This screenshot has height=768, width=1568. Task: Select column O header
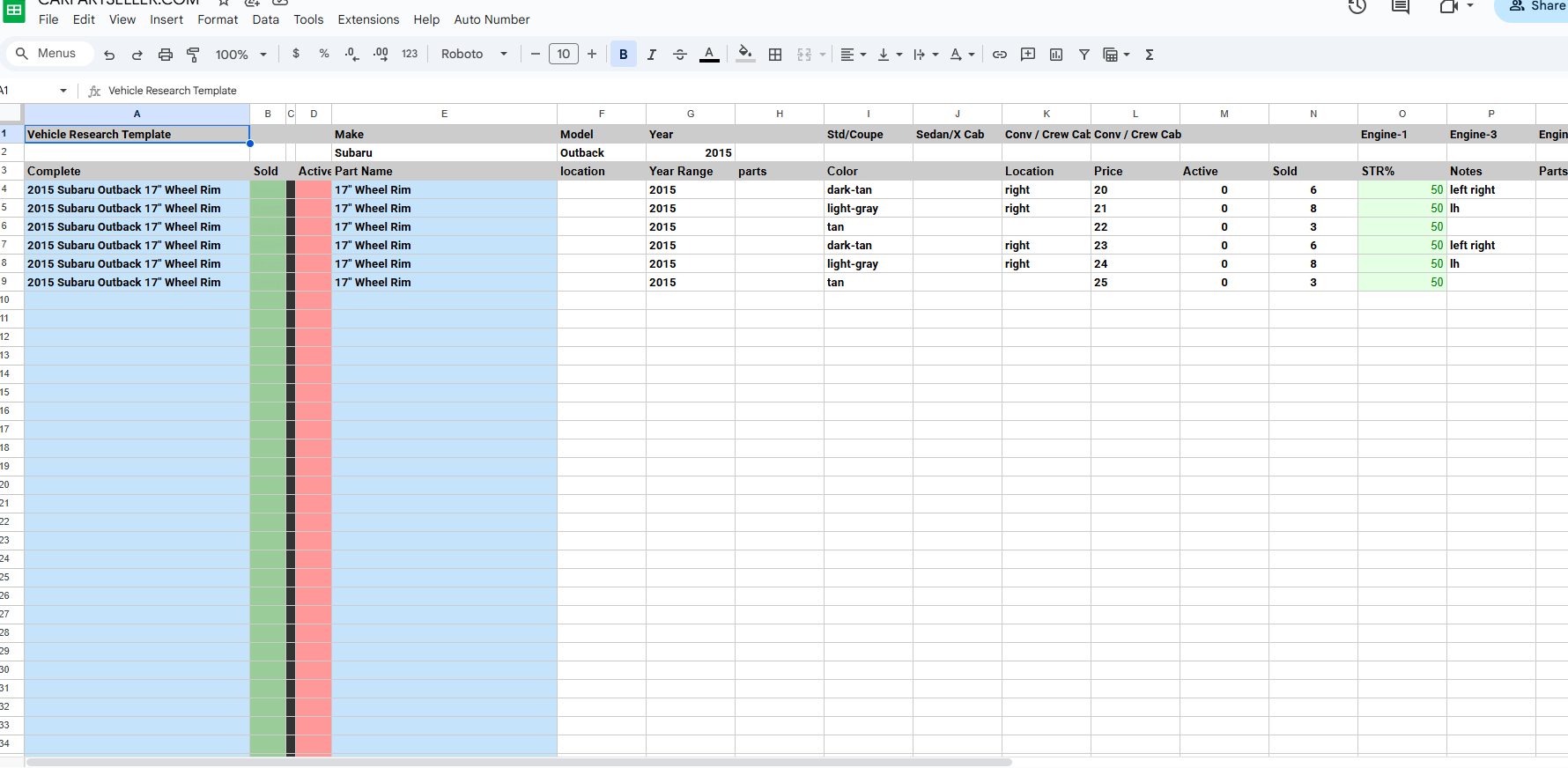tap(1402, 114)
